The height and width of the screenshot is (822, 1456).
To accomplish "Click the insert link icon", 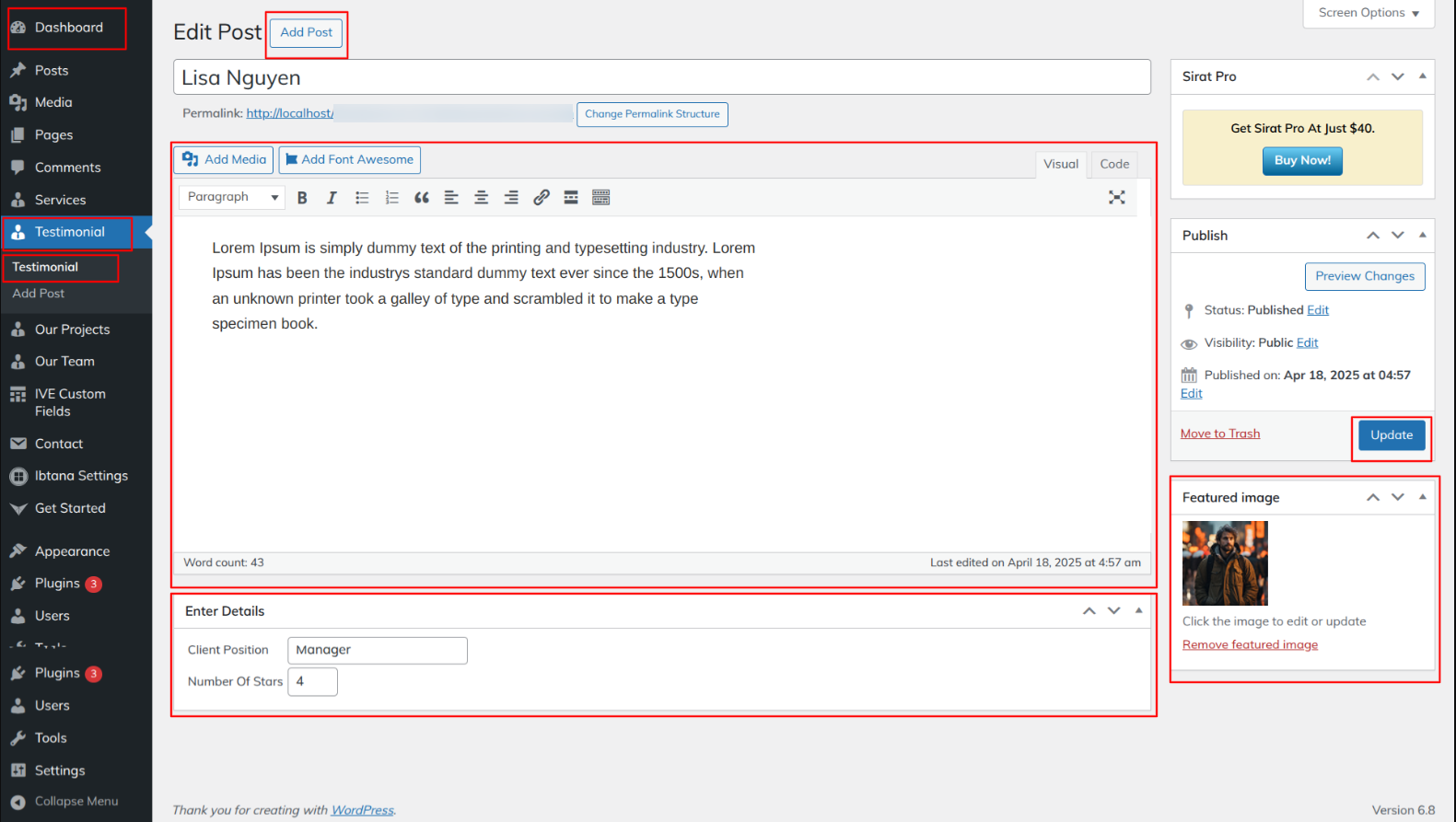I will tap(542, 198).
